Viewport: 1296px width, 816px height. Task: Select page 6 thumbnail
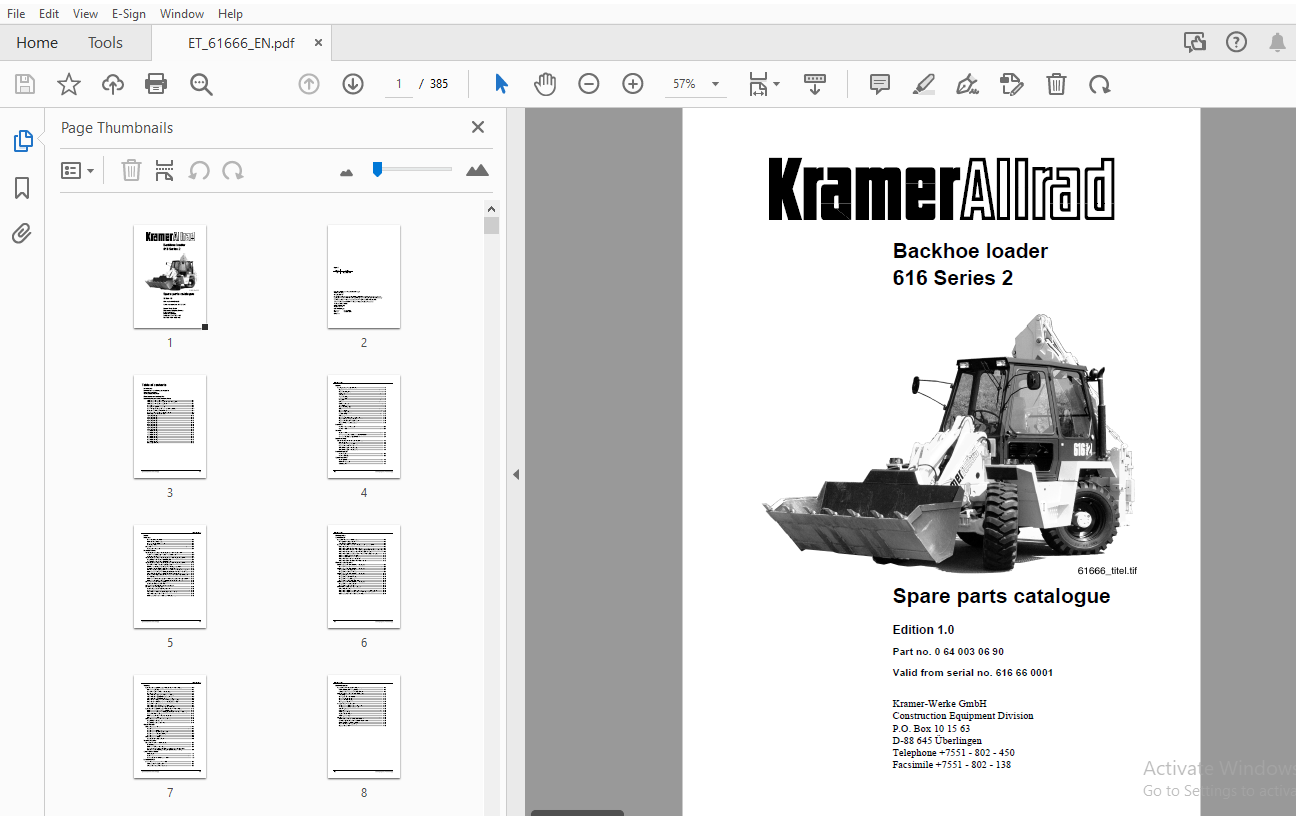pos(364,577)
